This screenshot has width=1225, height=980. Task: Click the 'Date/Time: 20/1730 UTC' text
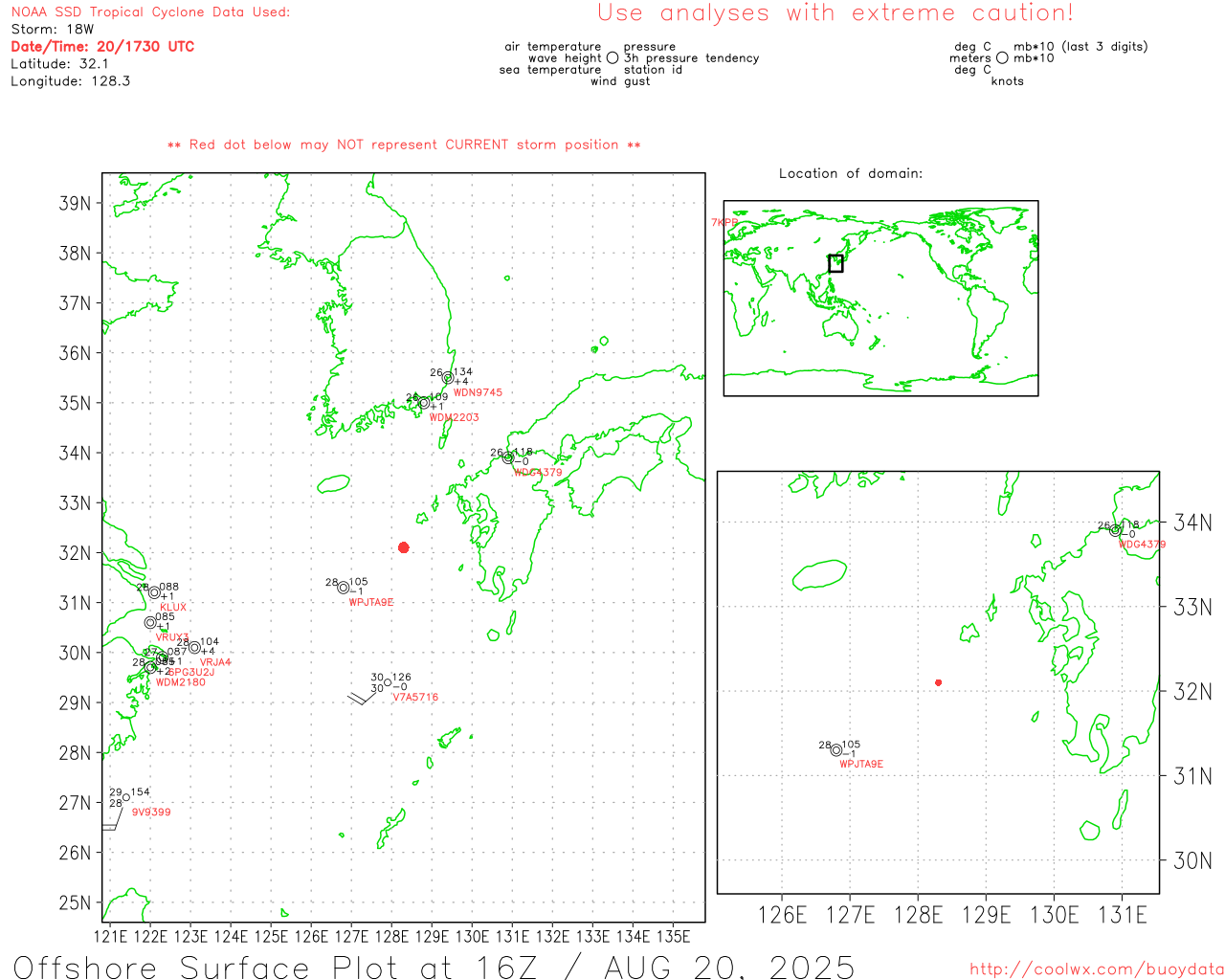point(102,47)
